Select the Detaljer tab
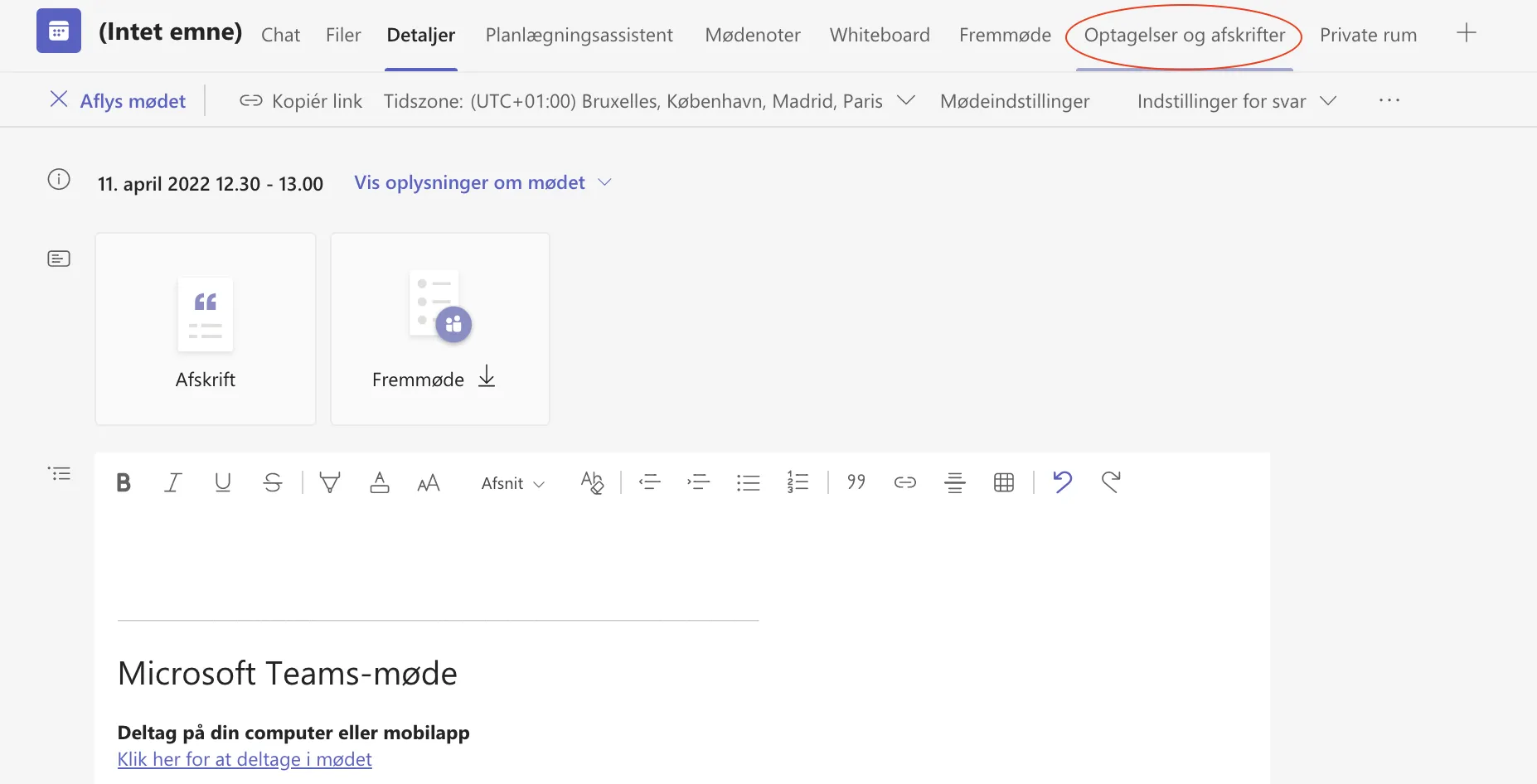The image size is (1537, 784). click(421, 35)
